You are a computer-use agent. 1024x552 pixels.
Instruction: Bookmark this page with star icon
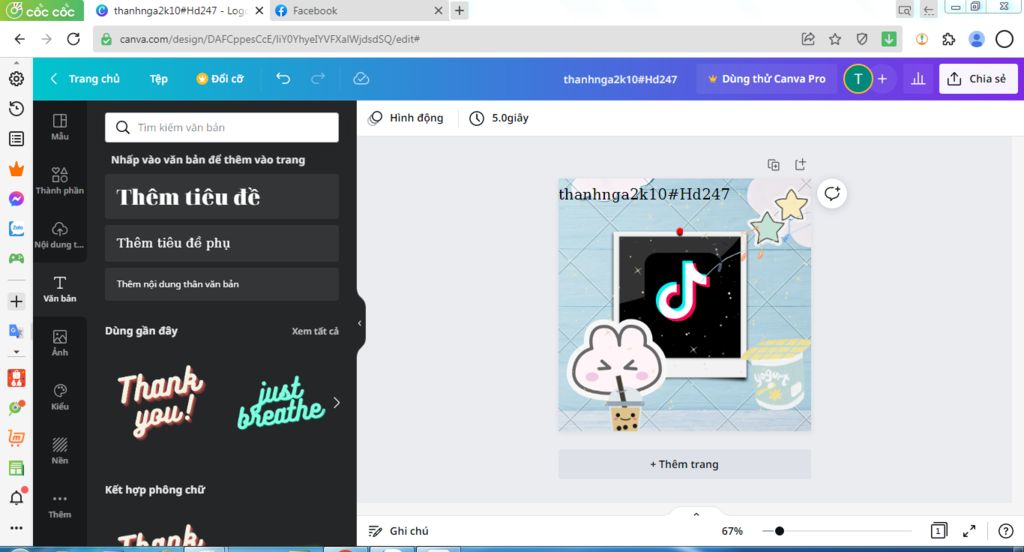[x=835, y=39]
